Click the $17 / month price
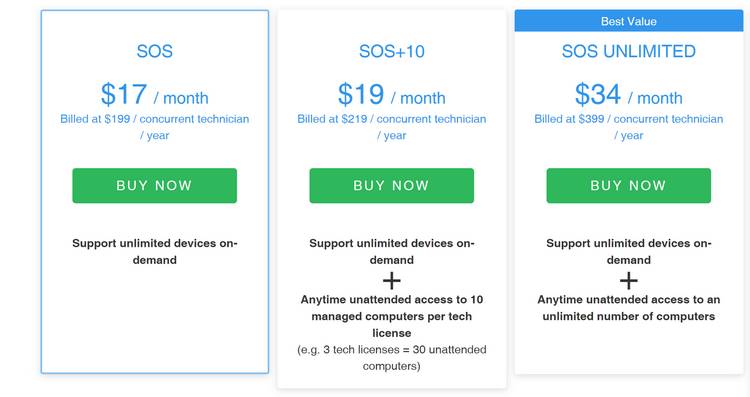This screenshot has width=750, height=397. tap(154, 94)
